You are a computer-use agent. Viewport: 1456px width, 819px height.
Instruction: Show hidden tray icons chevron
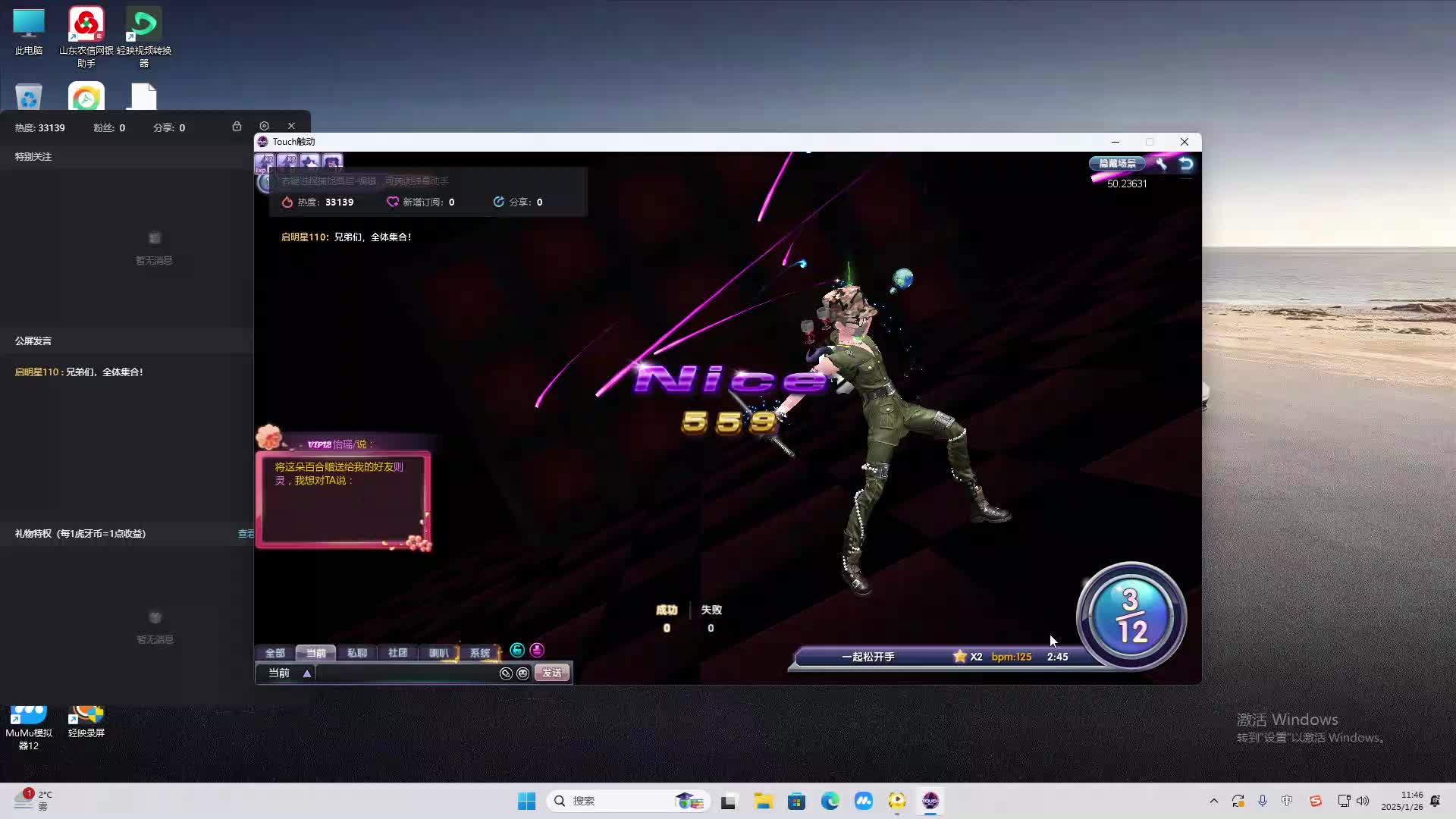pos(1213,801)
